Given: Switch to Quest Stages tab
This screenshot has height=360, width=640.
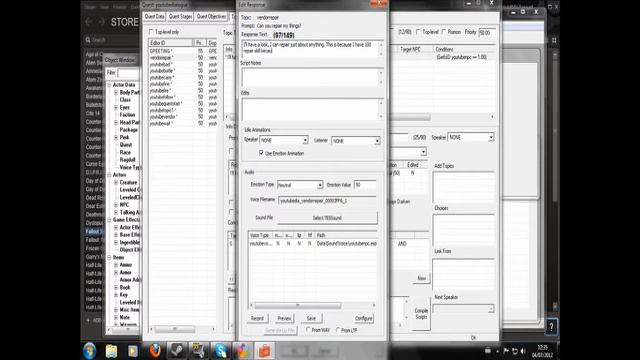Looking at the screenshot, I should coord(180,16).
